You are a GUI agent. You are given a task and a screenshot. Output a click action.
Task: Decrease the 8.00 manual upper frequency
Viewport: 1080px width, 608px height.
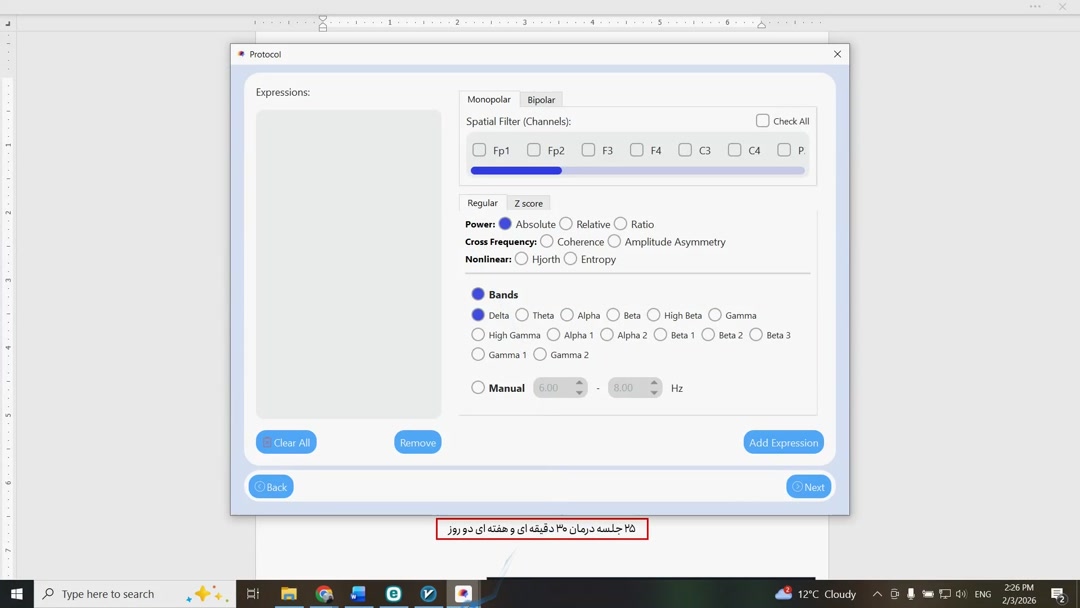click(654, 392)
